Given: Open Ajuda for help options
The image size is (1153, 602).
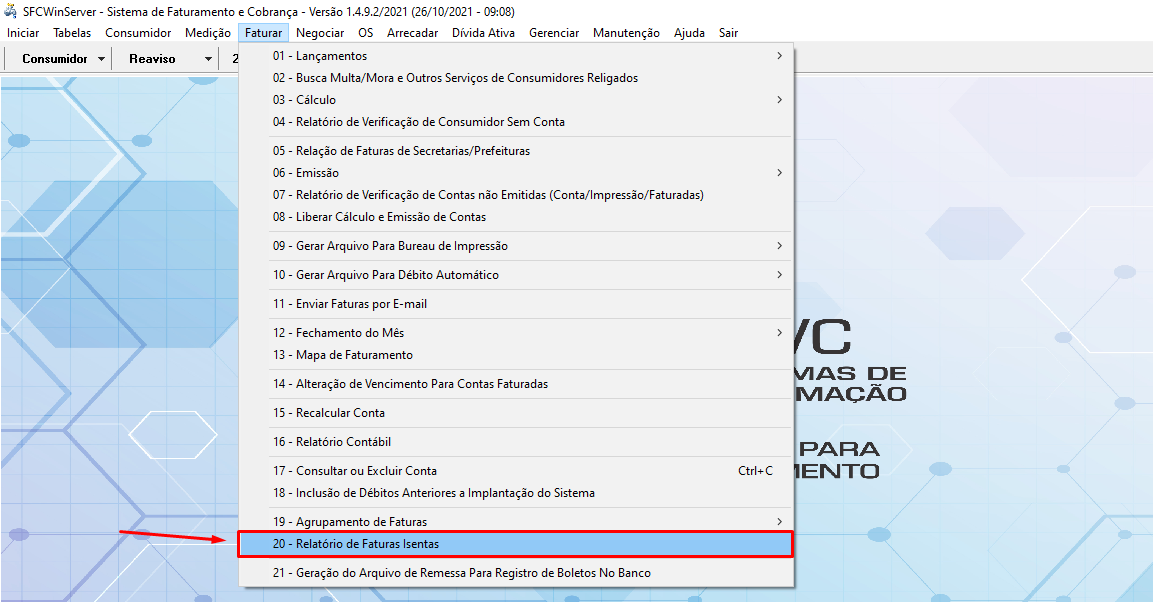Looking at the screenshot, I should pyautogui.click(x=689, y=32).
